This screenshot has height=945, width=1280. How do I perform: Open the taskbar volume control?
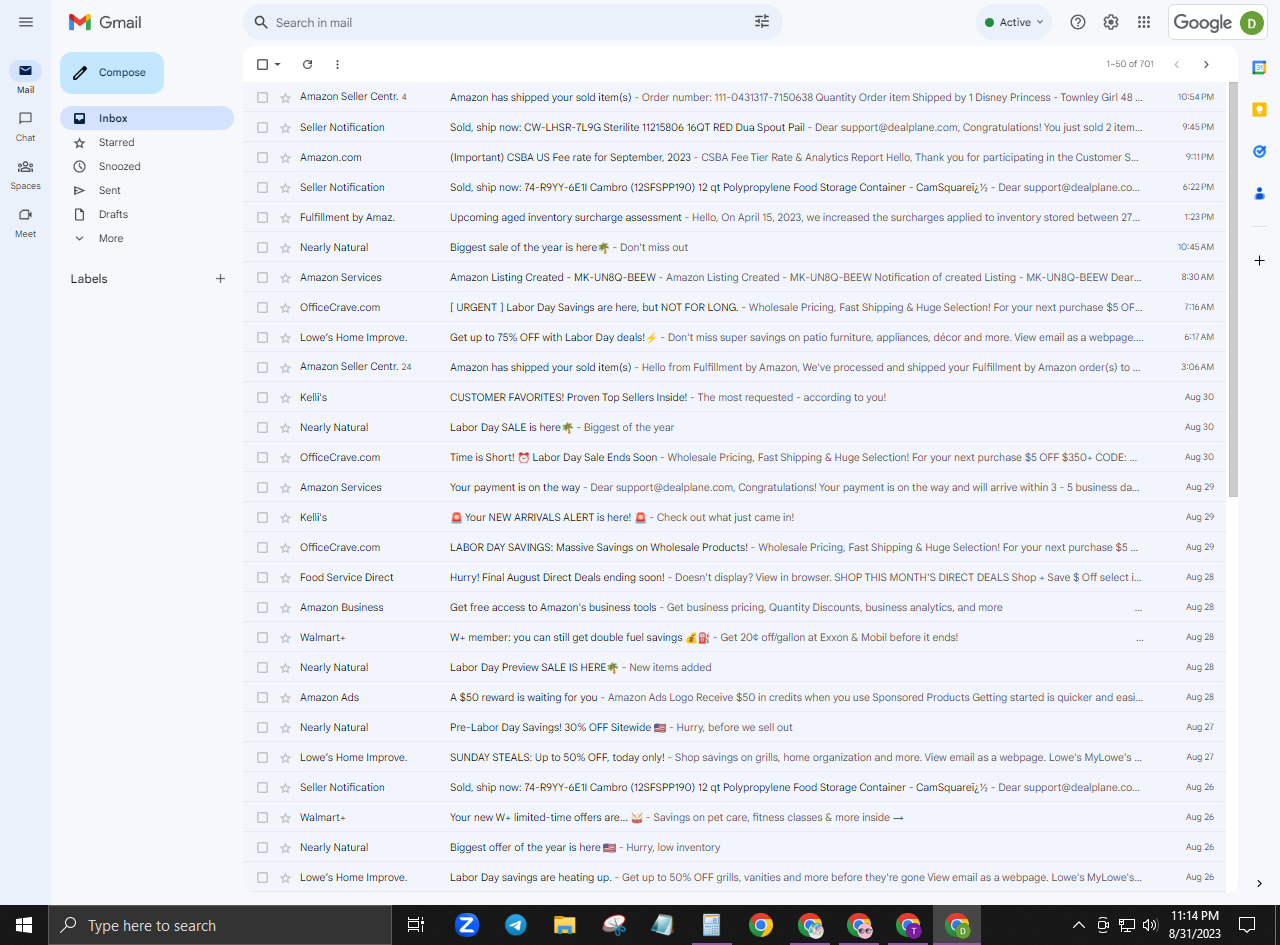pyautogui.click(x=1150, y=925)
